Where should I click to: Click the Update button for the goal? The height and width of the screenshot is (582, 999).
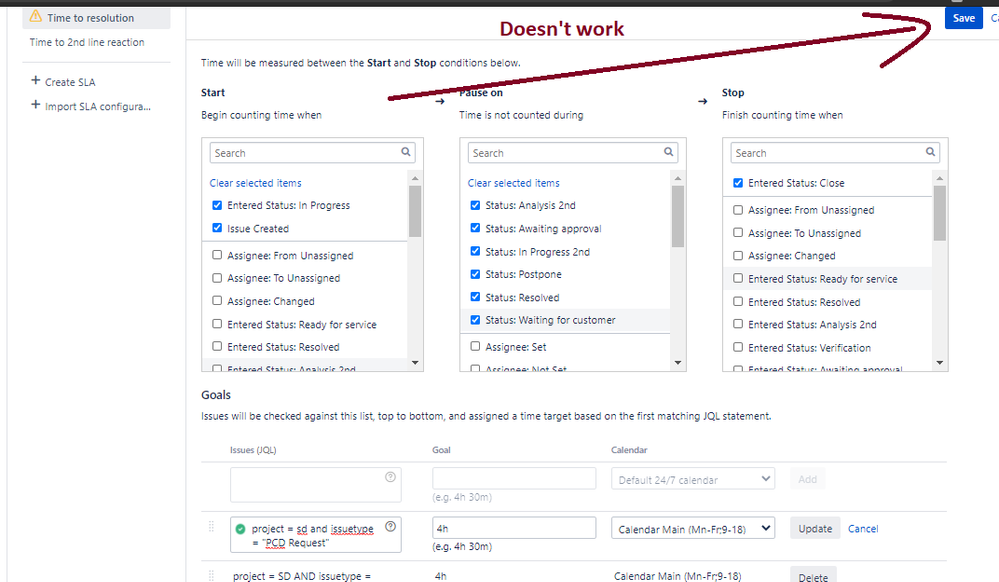pos(815,528)
